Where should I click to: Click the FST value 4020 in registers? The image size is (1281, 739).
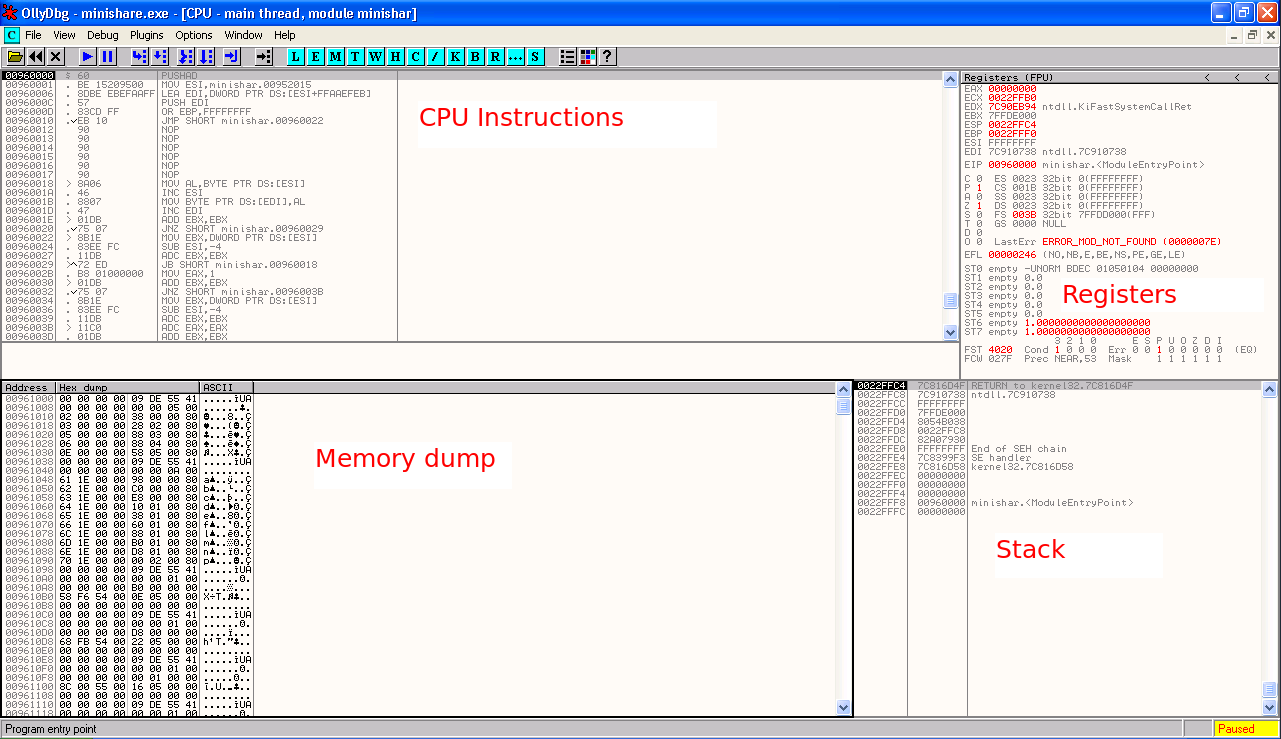(x=1000, y=350)
